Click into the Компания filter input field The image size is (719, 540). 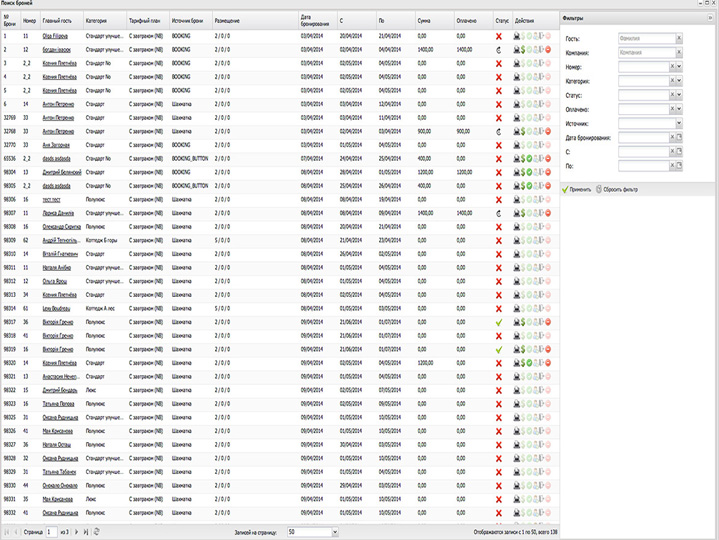pos(645,52)
